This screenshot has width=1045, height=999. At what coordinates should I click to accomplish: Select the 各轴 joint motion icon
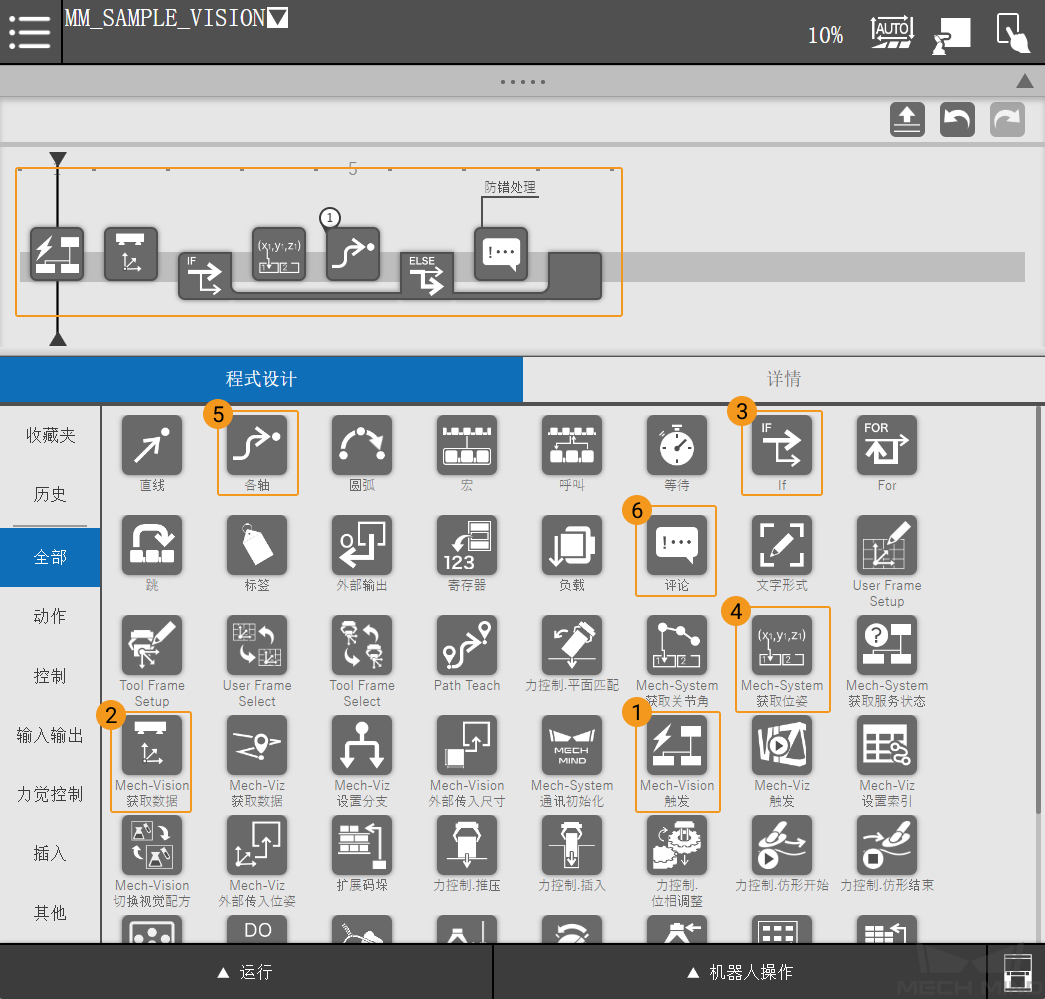point(257,446)
